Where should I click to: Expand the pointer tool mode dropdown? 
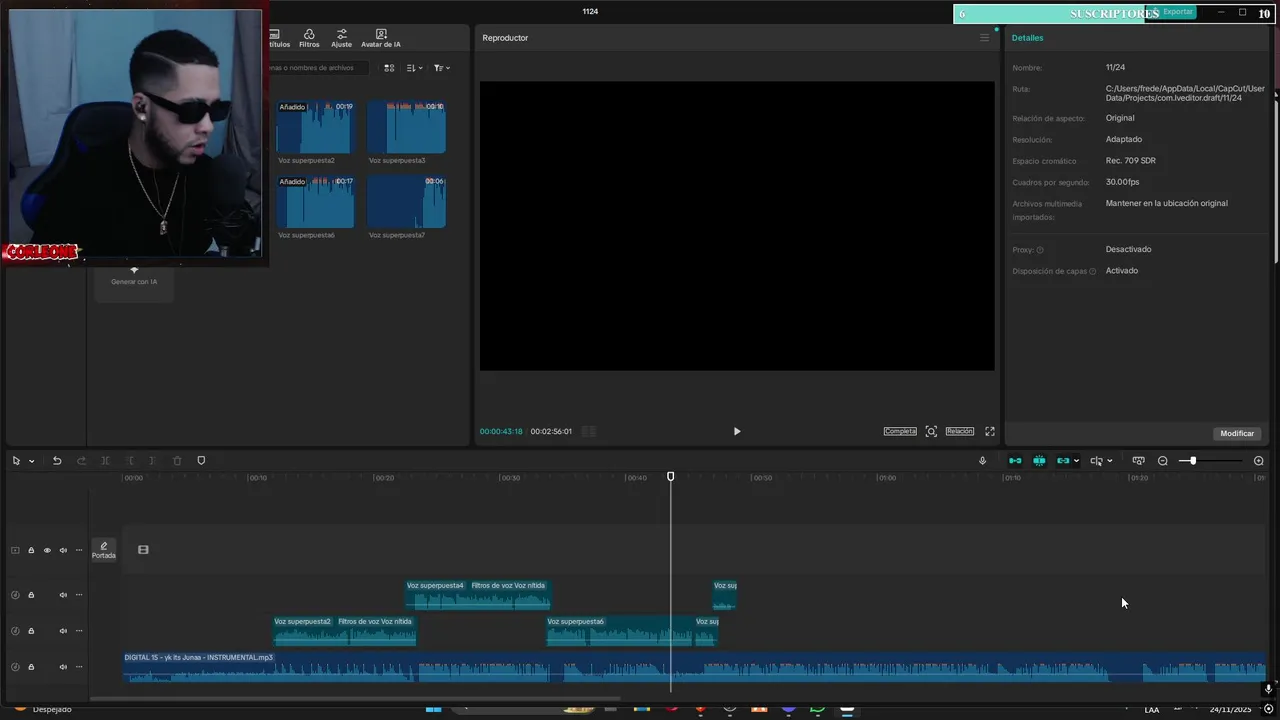[x=32, y=461]
